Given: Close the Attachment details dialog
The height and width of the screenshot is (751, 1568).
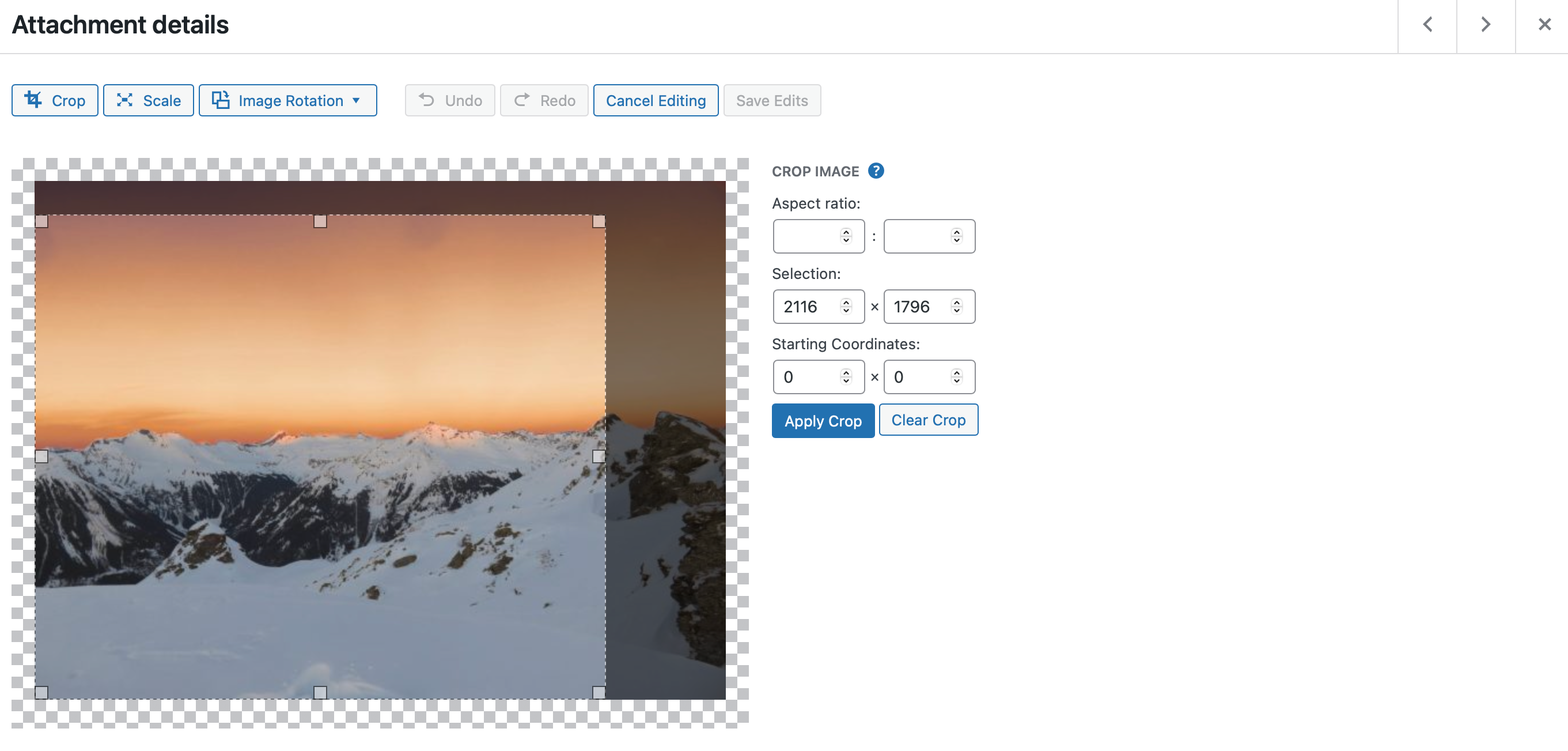Looking at the screenshot, I should coord(1544,24).
